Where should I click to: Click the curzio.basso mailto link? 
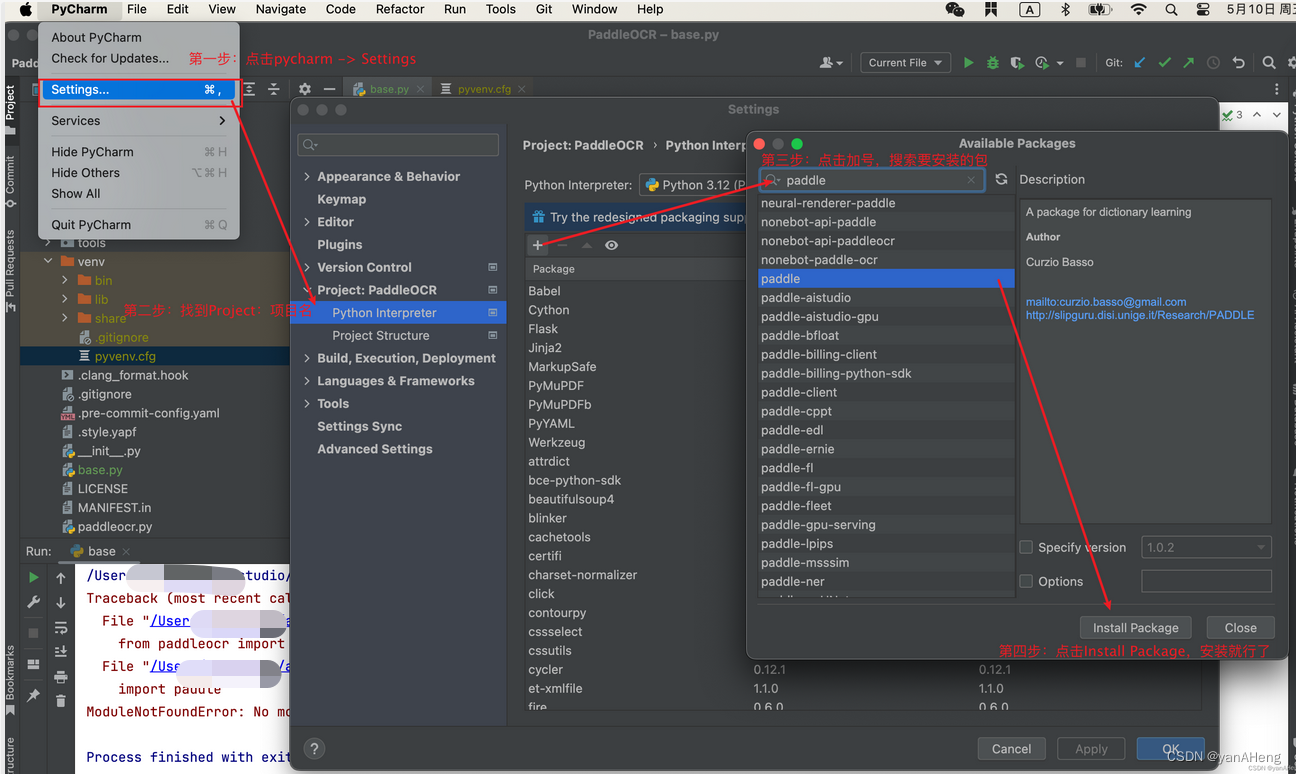point(1106,302)
